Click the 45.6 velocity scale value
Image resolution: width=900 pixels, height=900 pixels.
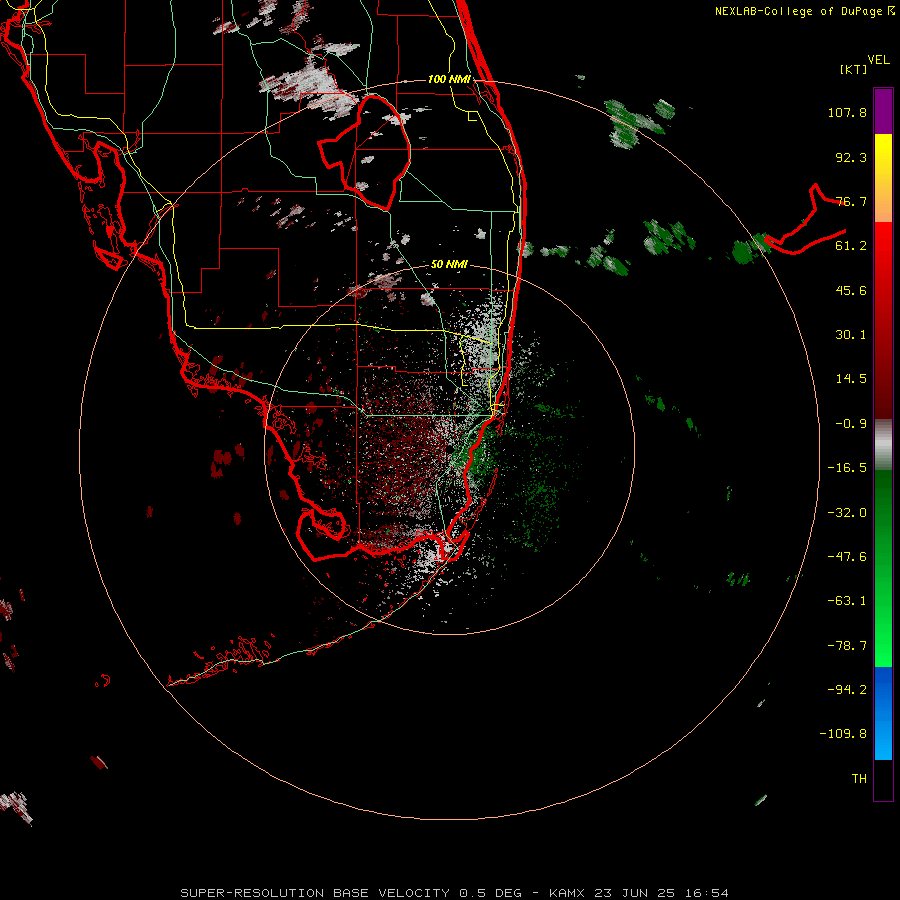coord(851,290)
